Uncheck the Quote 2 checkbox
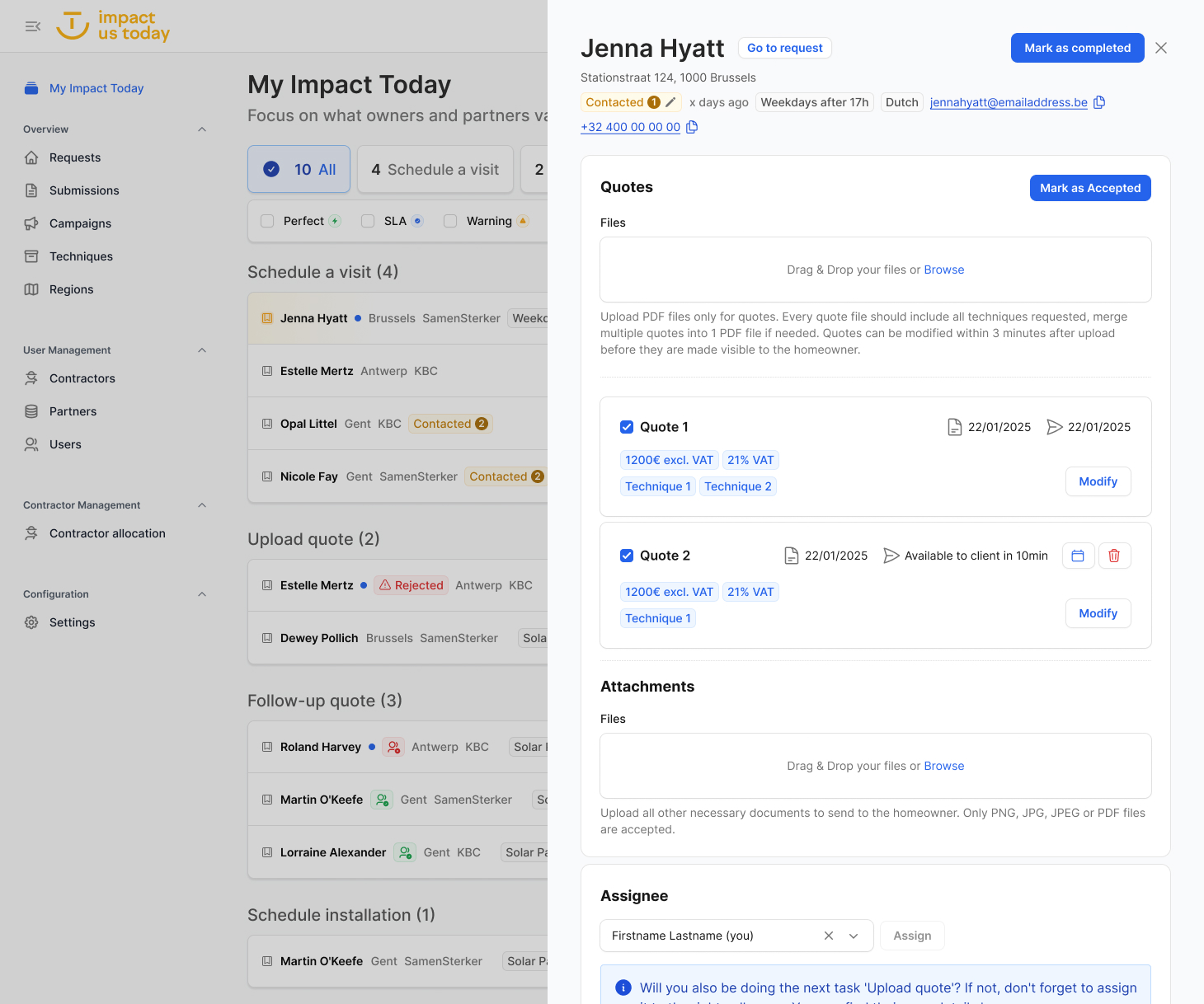1204x1004 pixels. [x=627, y=556]
